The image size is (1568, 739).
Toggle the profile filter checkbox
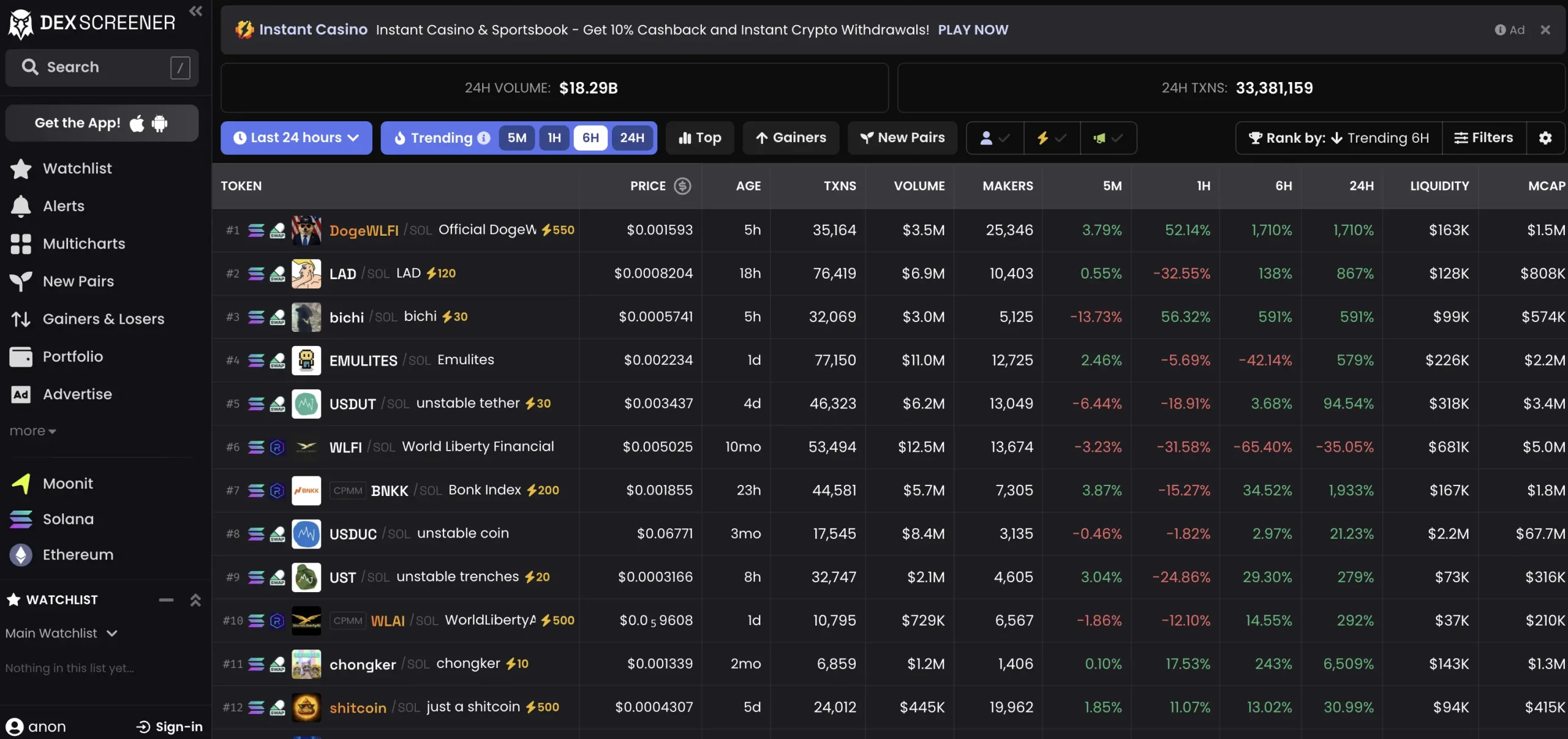tap(995, 138)
